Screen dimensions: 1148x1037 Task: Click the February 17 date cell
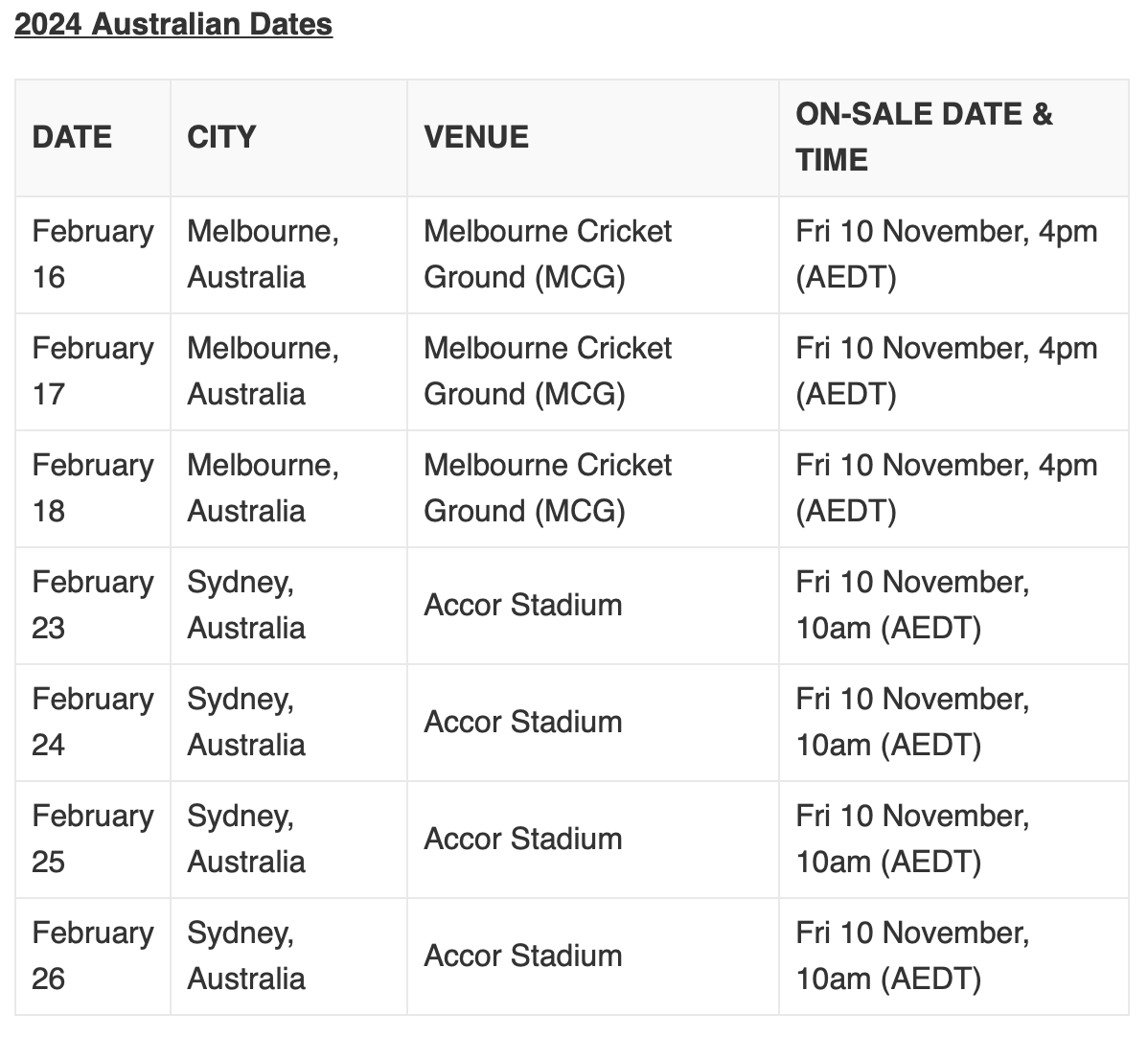93,372
